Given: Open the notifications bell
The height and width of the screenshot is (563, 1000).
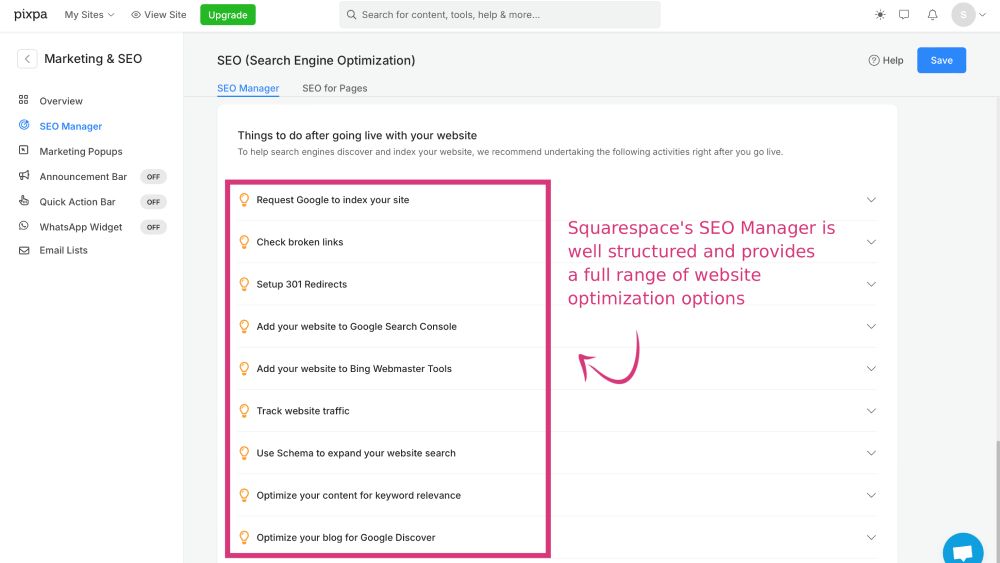Looking at the screenshot, I should click(932, 15).
